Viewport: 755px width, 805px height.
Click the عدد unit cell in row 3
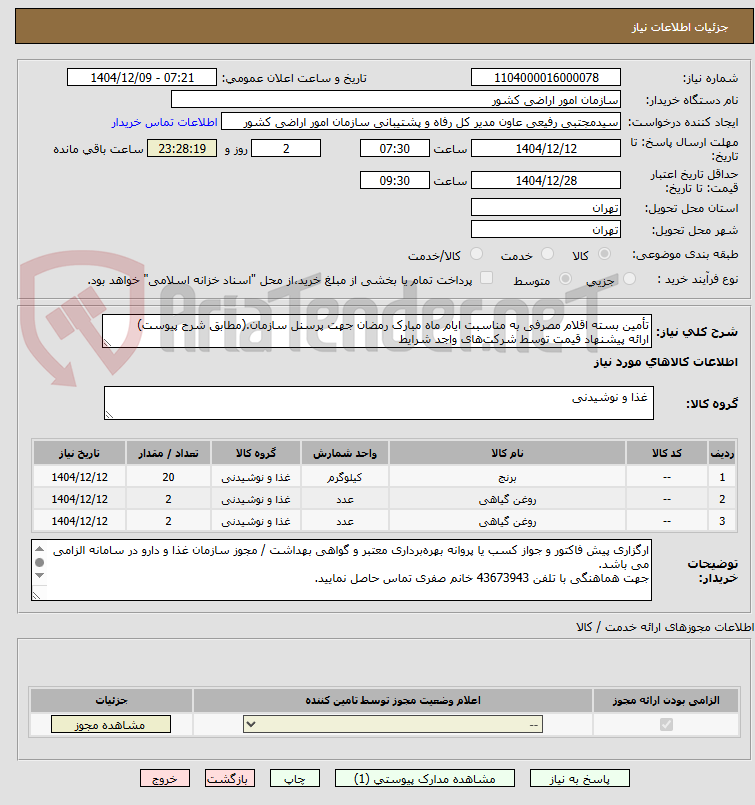coord(344,521)
